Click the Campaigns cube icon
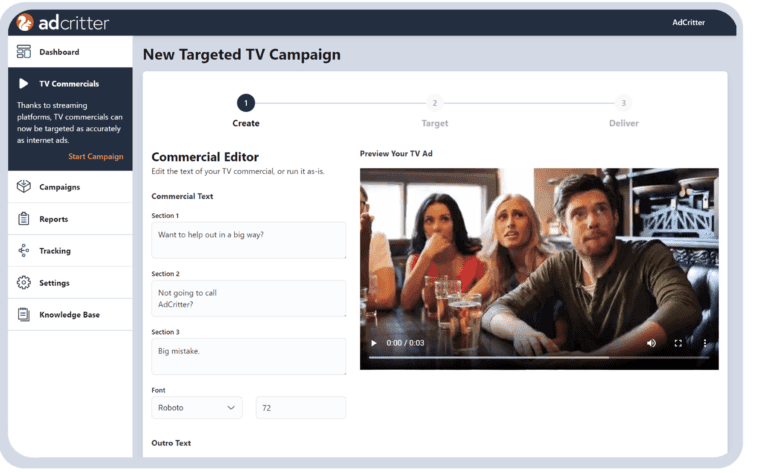 [x=24, y=187]
